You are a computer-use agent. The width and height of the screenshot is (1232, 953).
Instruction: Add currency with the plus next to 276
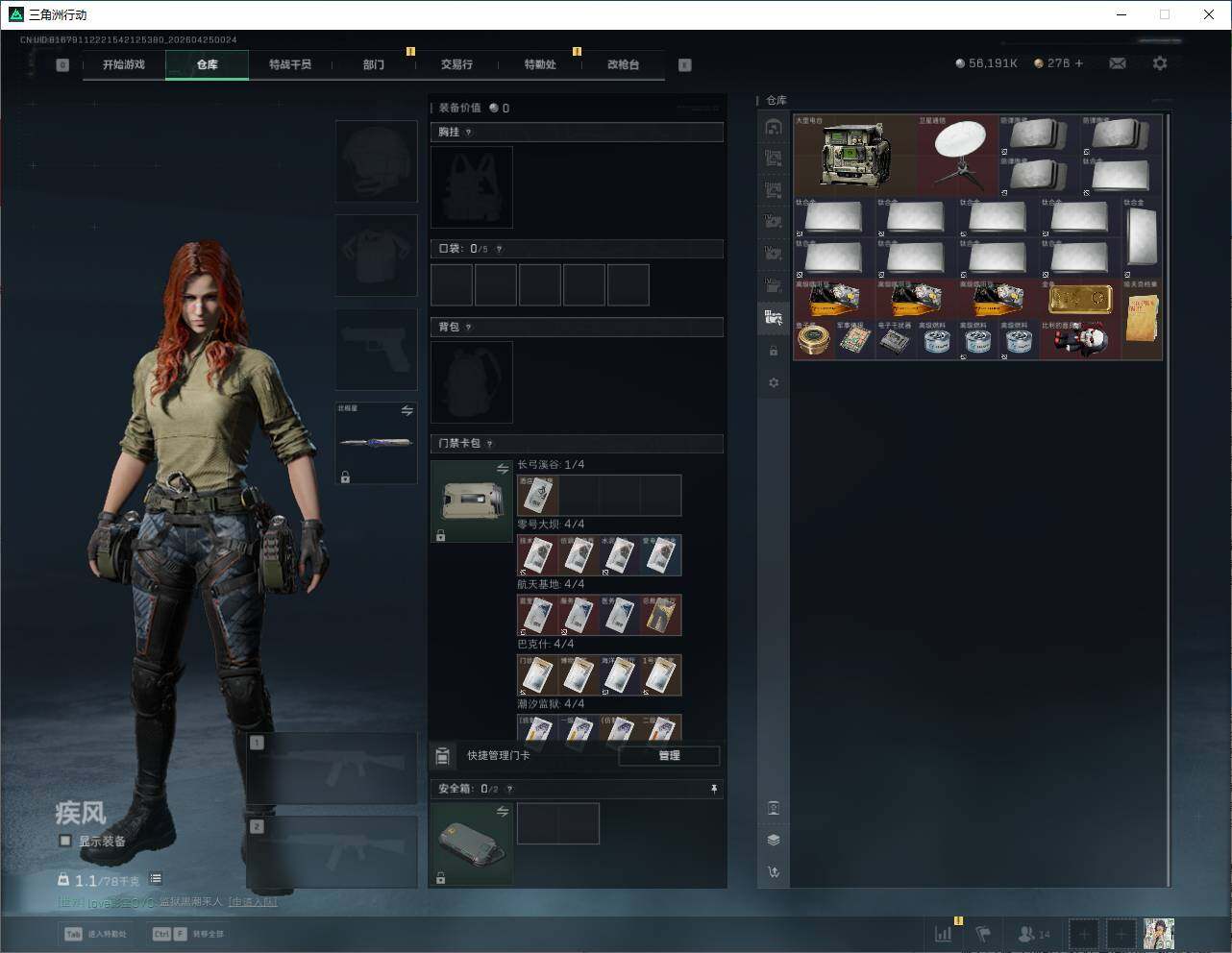tap(1079, 63)
